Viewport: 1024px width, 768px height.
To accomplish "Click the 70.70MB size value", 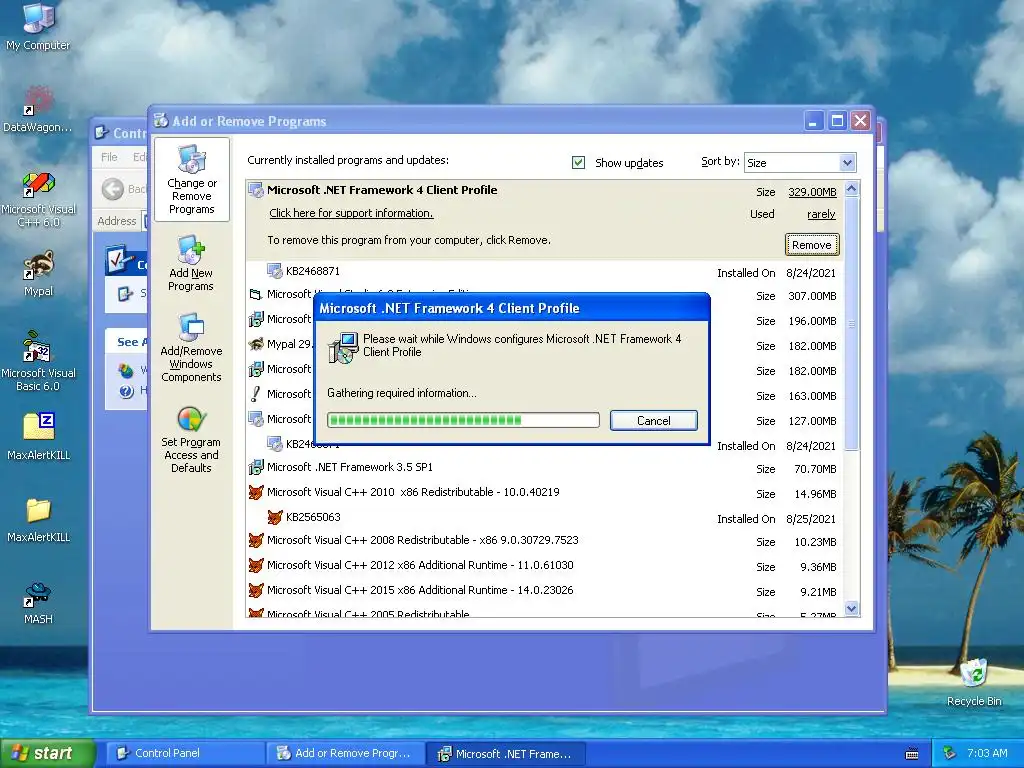I will tap(815, 469).
